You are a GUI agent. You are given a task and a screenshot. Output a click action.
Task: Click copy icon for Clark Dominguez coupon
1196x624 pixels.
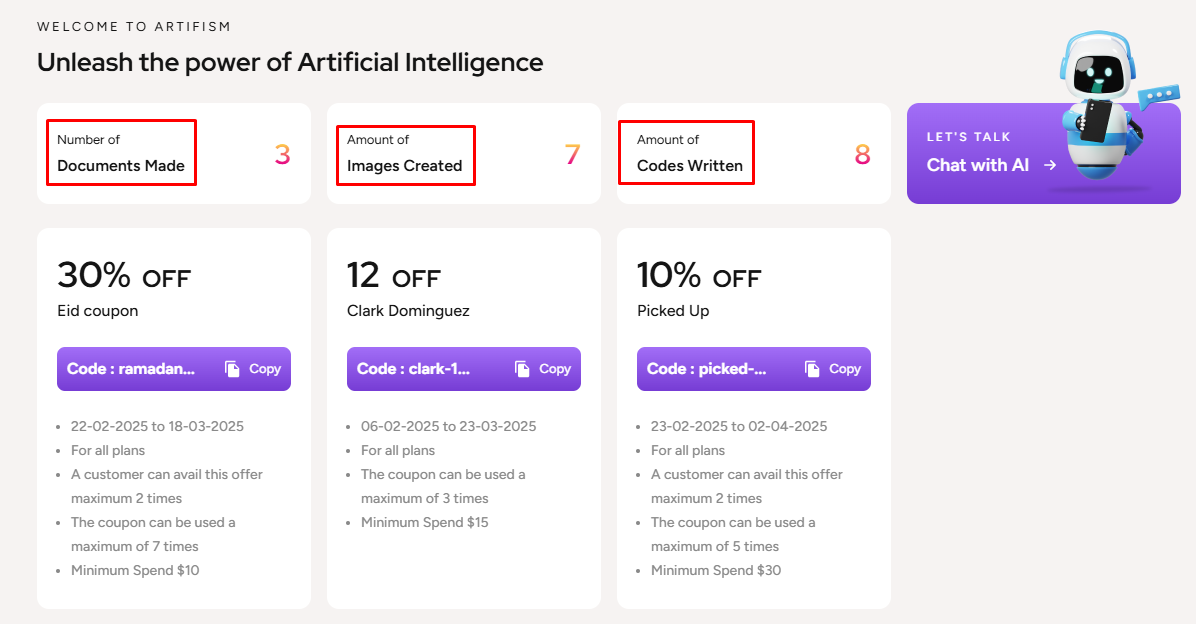523,369
